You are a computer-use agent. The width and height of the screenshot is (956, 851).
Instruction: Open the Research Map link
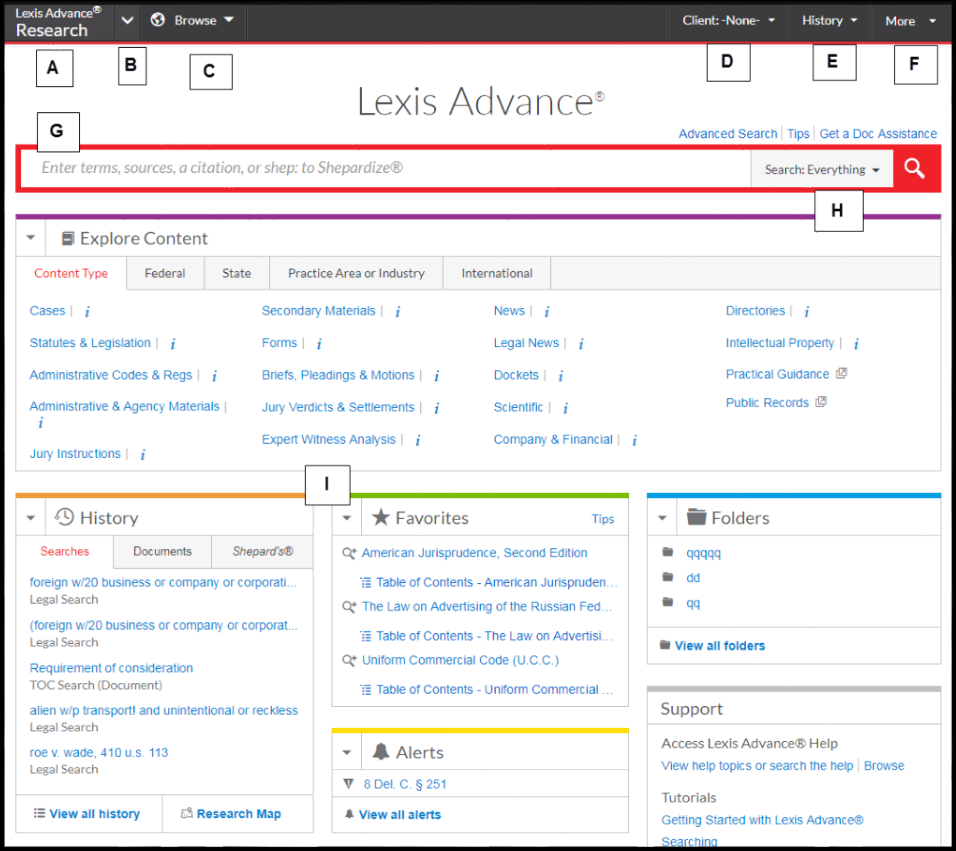[238, 814]
